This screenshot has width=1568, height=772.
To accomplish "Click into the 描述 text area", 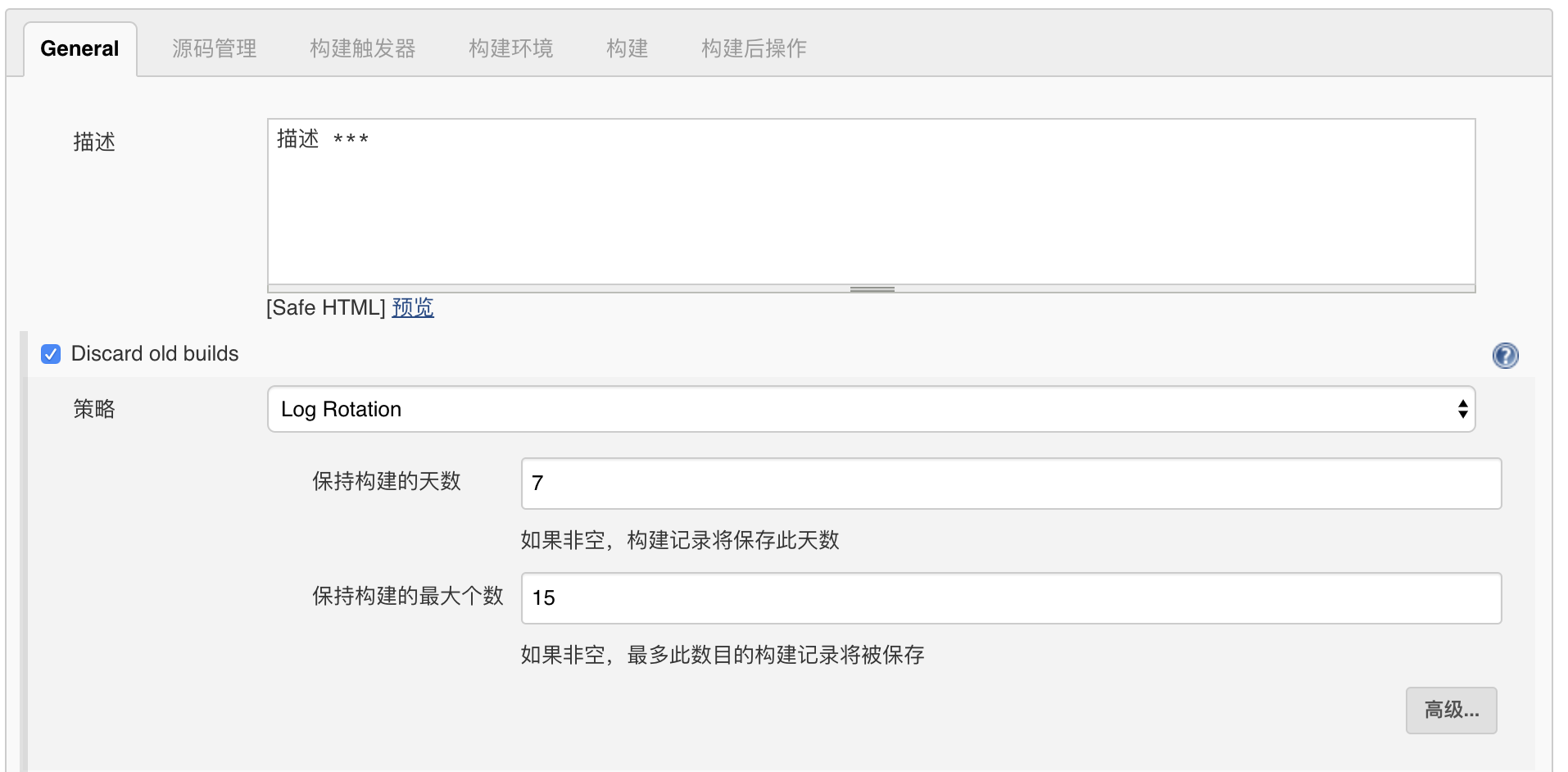I will coord(871,202).
